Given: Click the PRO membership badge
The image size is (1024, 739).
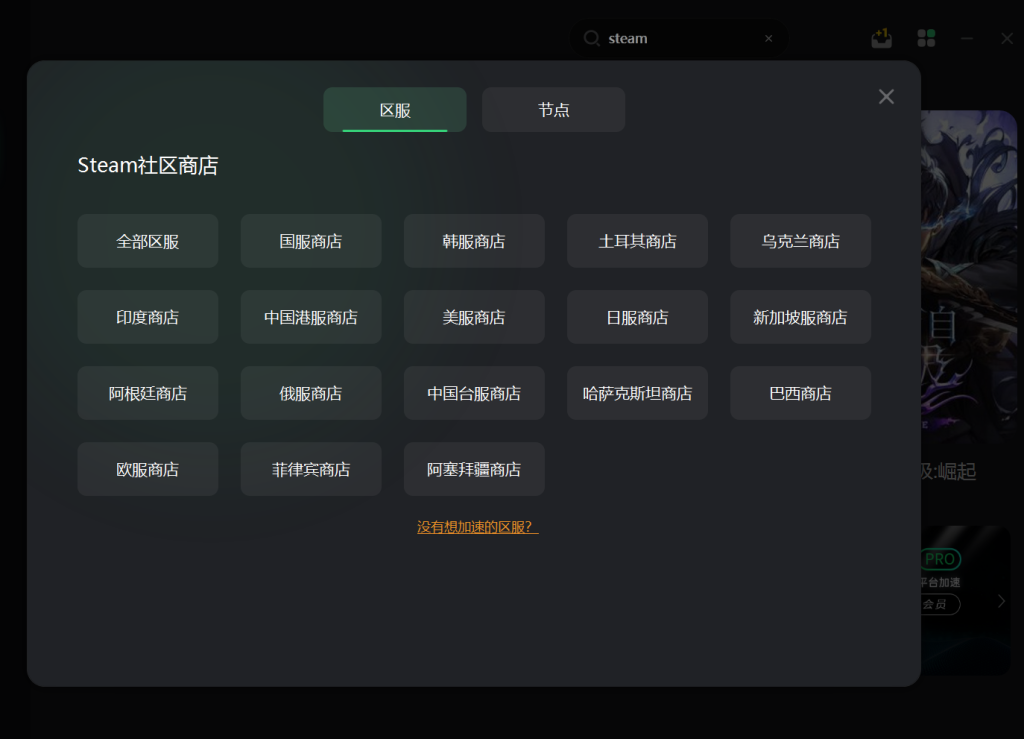Looking at the screenshot, I should pyautogui.click(x=940, y=559).
